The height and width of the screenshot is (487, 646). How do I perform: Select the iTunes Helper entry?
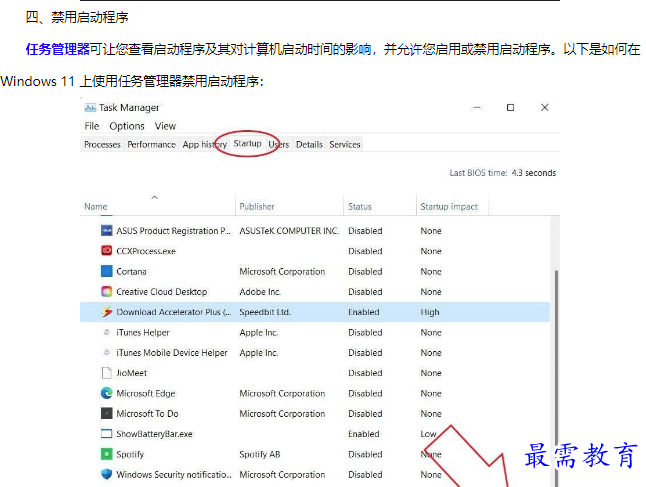pyautogui.click(x=143, y=332)
